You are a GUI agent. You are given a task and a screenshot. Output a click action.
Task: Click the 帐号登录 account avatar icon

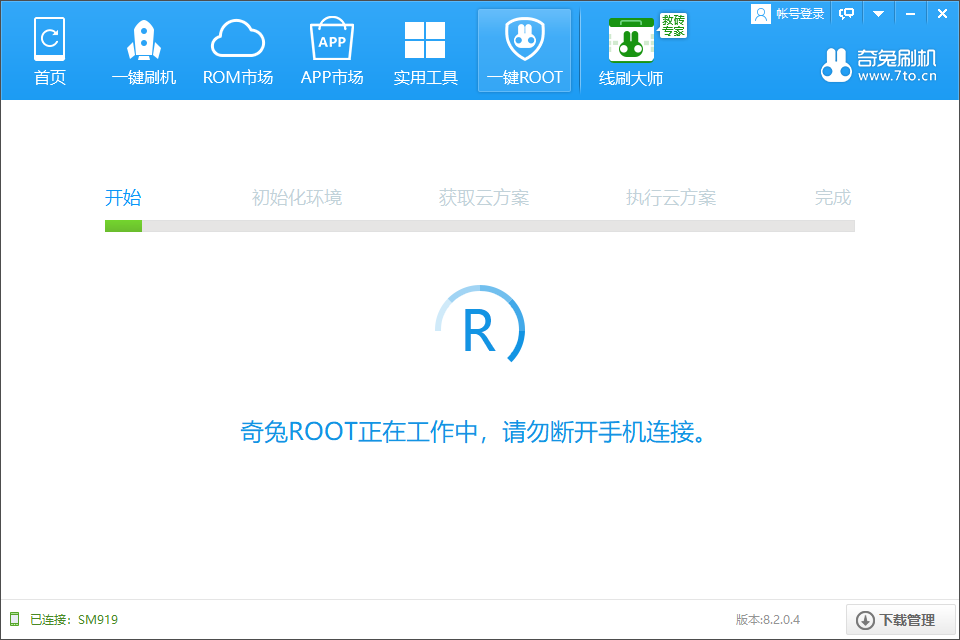tap(760, 14)
